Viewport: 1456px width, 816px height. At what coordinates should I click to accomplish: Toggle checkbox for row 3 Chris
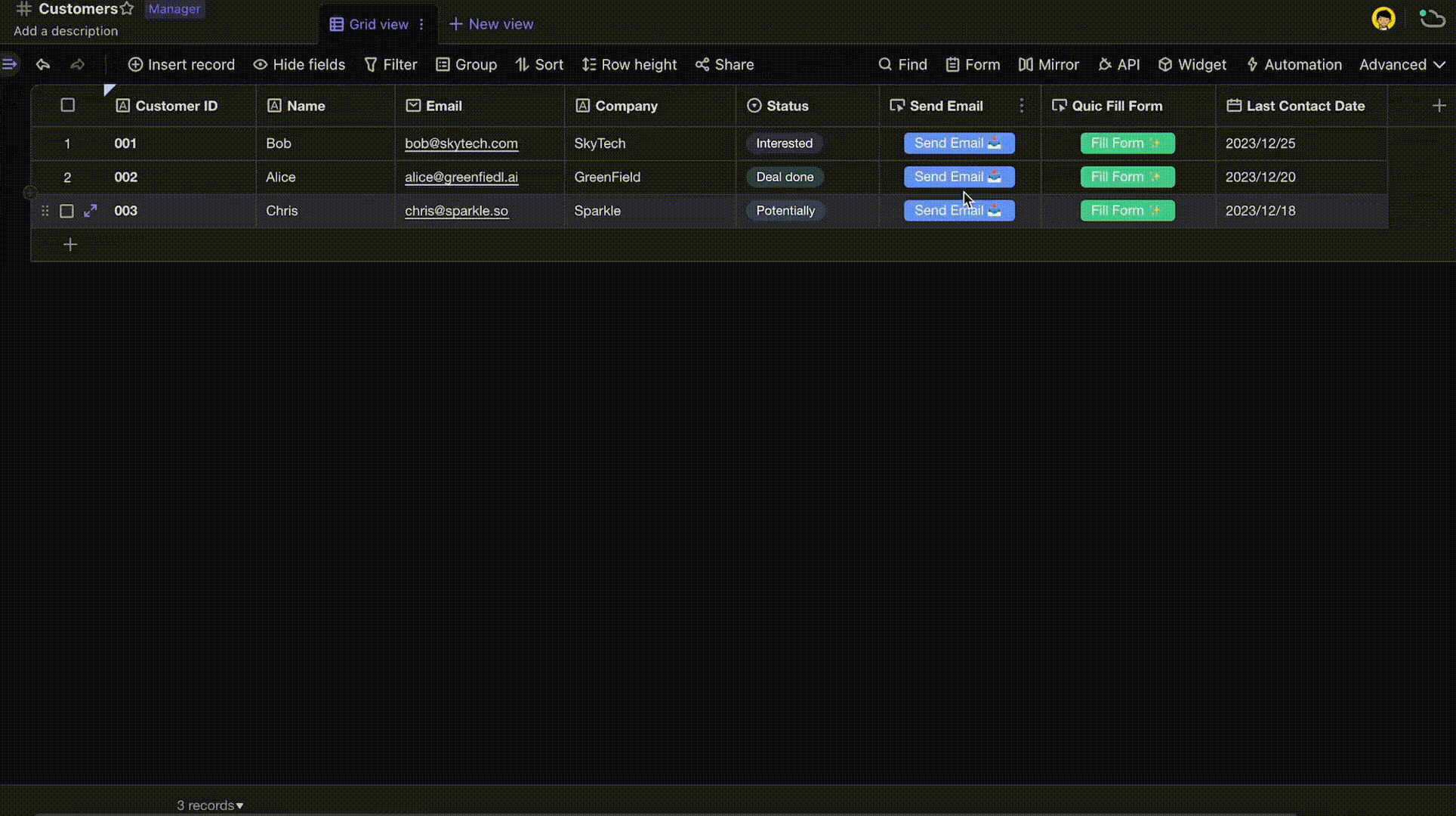pos(67,210)
